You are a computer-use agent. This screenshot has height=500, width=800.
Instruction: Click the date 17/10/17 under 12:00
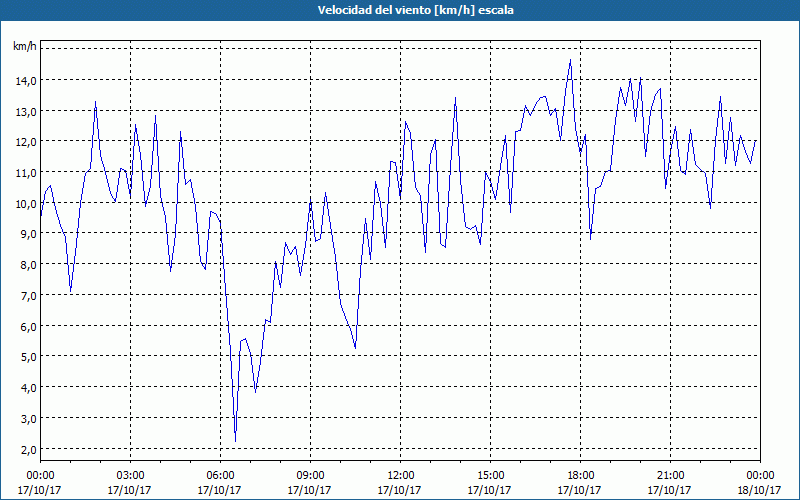tap(400, 490)
